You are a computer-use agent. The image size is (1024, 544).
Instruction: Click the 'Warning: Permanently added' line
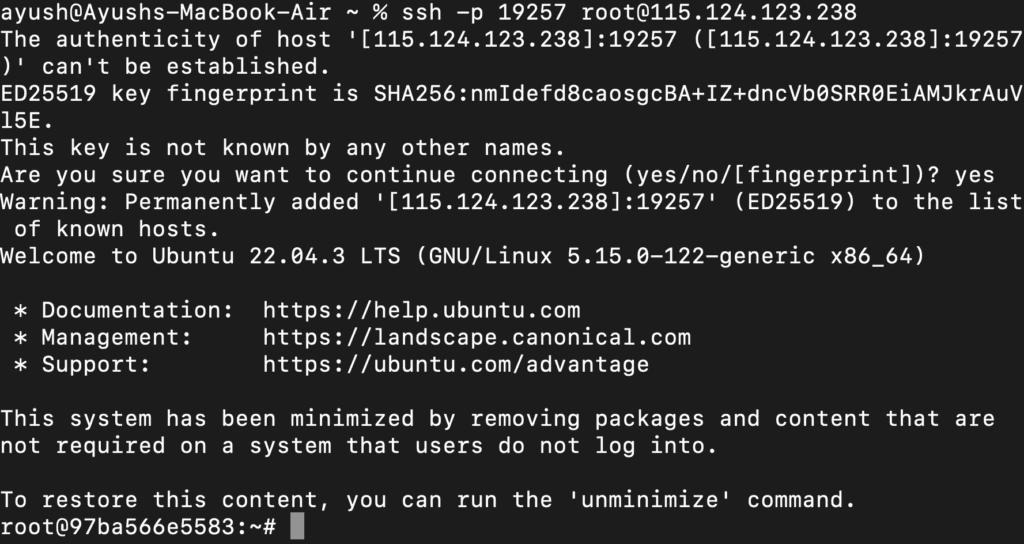(x=511, y=202)
